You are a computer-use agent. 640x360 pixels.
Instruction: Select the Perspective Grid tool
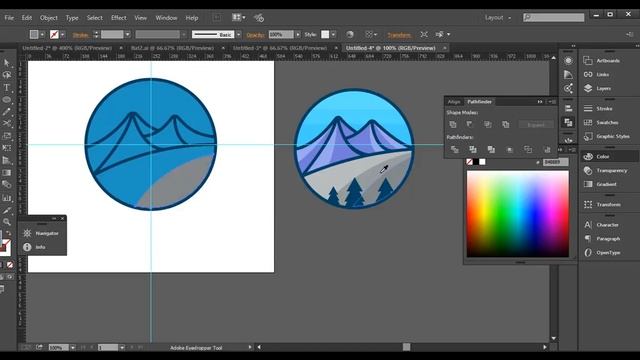point(7,160)
